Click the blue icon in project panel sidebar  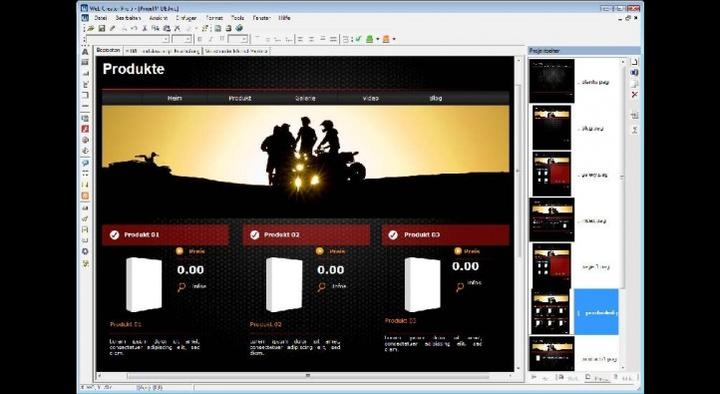635,73
